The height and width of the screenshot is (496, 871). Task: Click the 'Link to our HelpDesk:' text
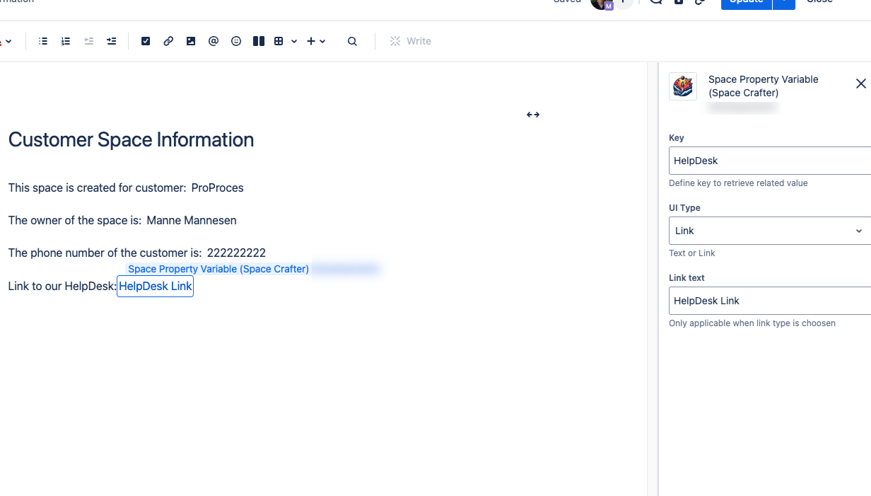pos(62,286)
